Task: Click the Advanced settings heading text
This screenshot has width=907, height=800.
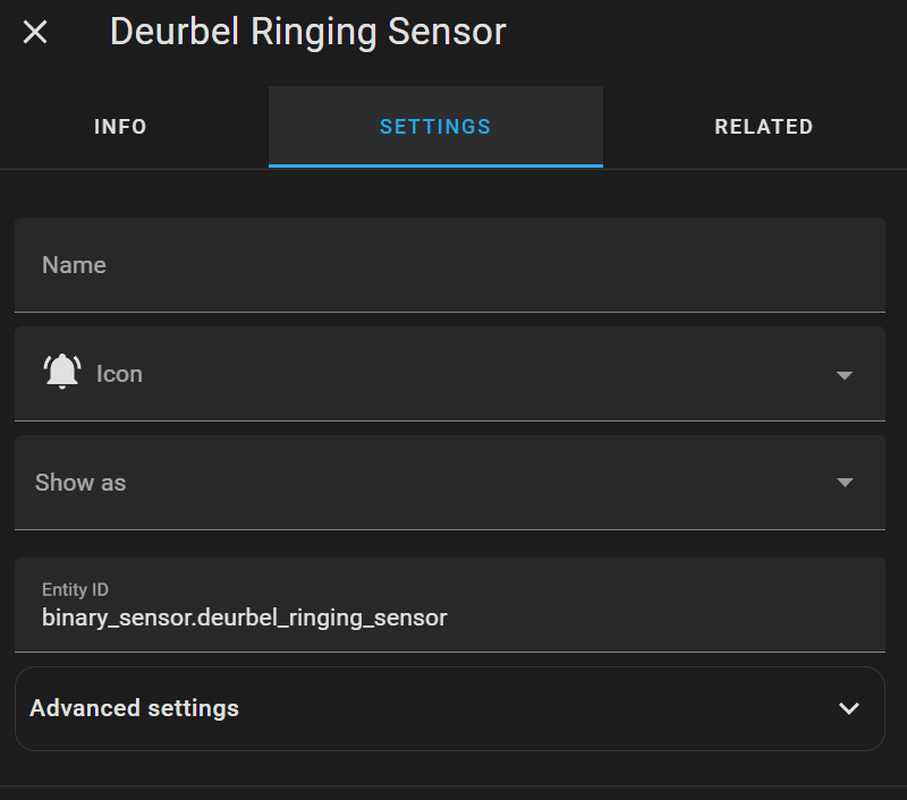Action: coord(134,708)
